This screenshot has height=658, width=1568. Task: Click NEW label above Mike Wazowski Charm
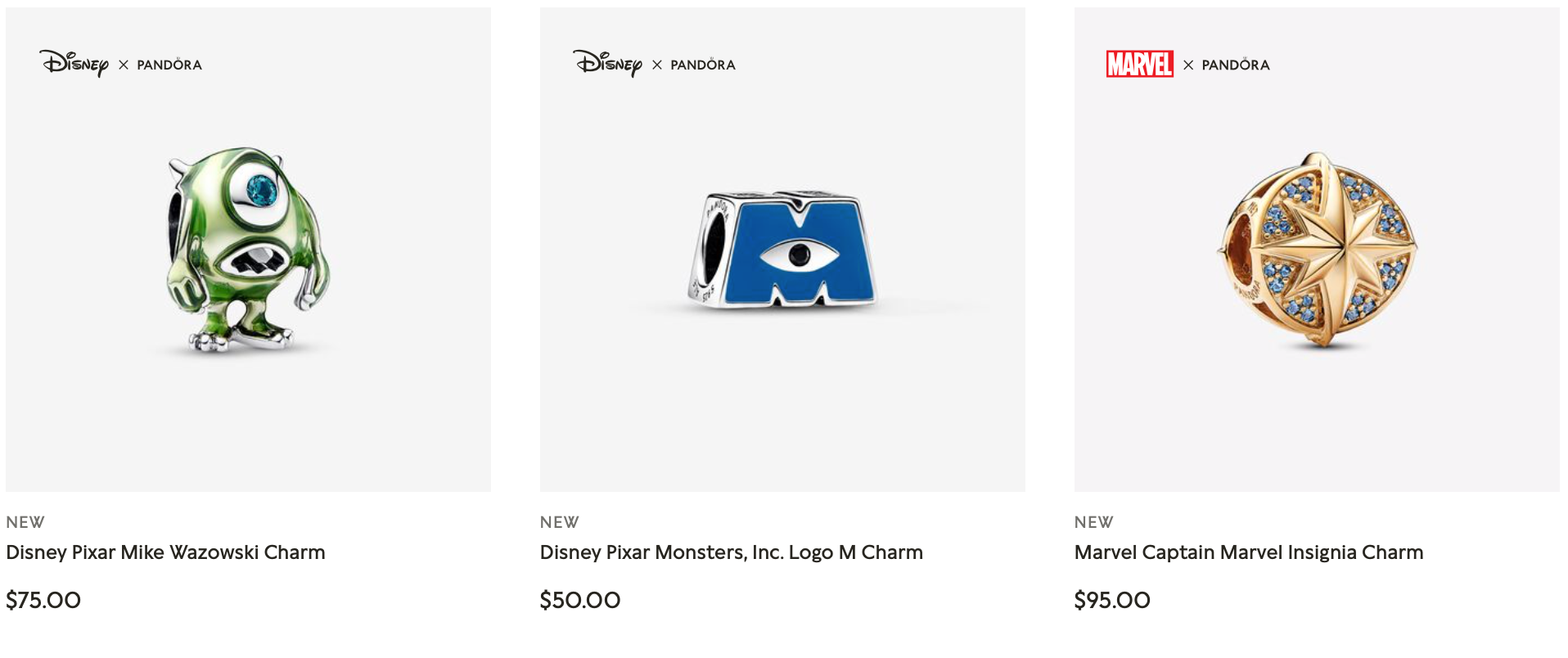[x=25, y=522]
